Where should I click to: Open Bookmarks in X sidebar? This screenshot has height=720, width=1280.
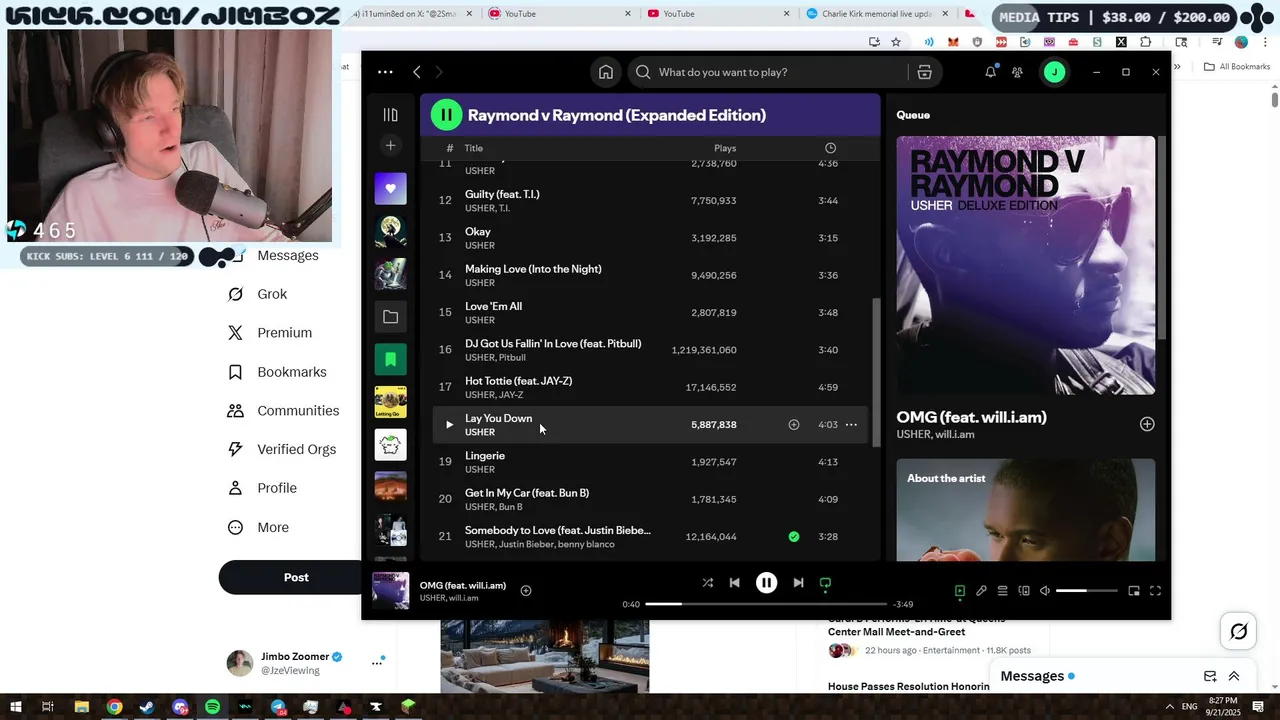(x=277, y=372)
